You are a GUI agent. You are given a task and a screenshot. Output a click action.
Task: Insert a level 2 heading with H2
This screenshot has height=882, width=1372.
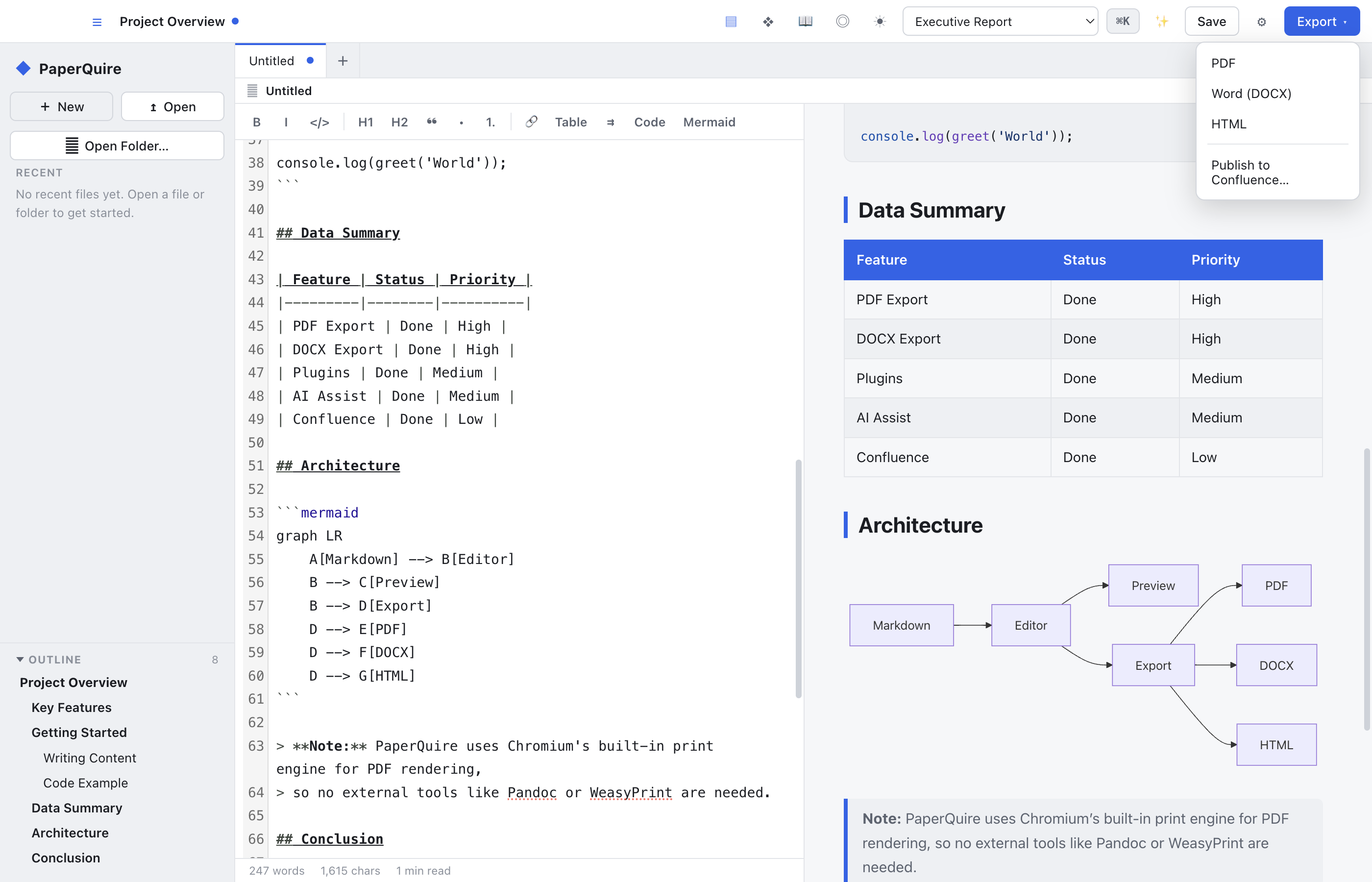pyautogui.click(x=399, y=122)
